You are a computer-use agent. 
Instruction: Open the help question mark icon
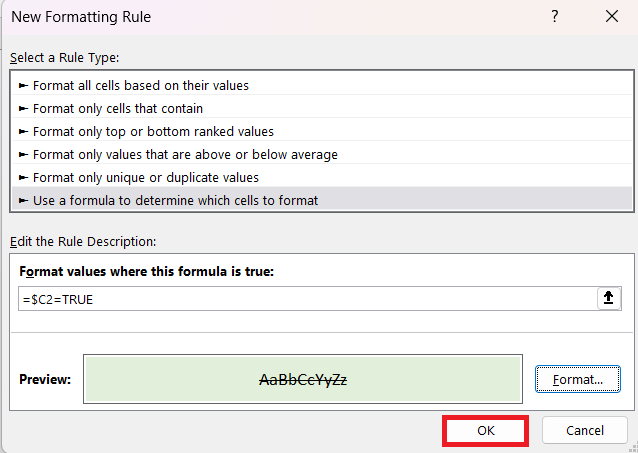click(x=555, y=17)
